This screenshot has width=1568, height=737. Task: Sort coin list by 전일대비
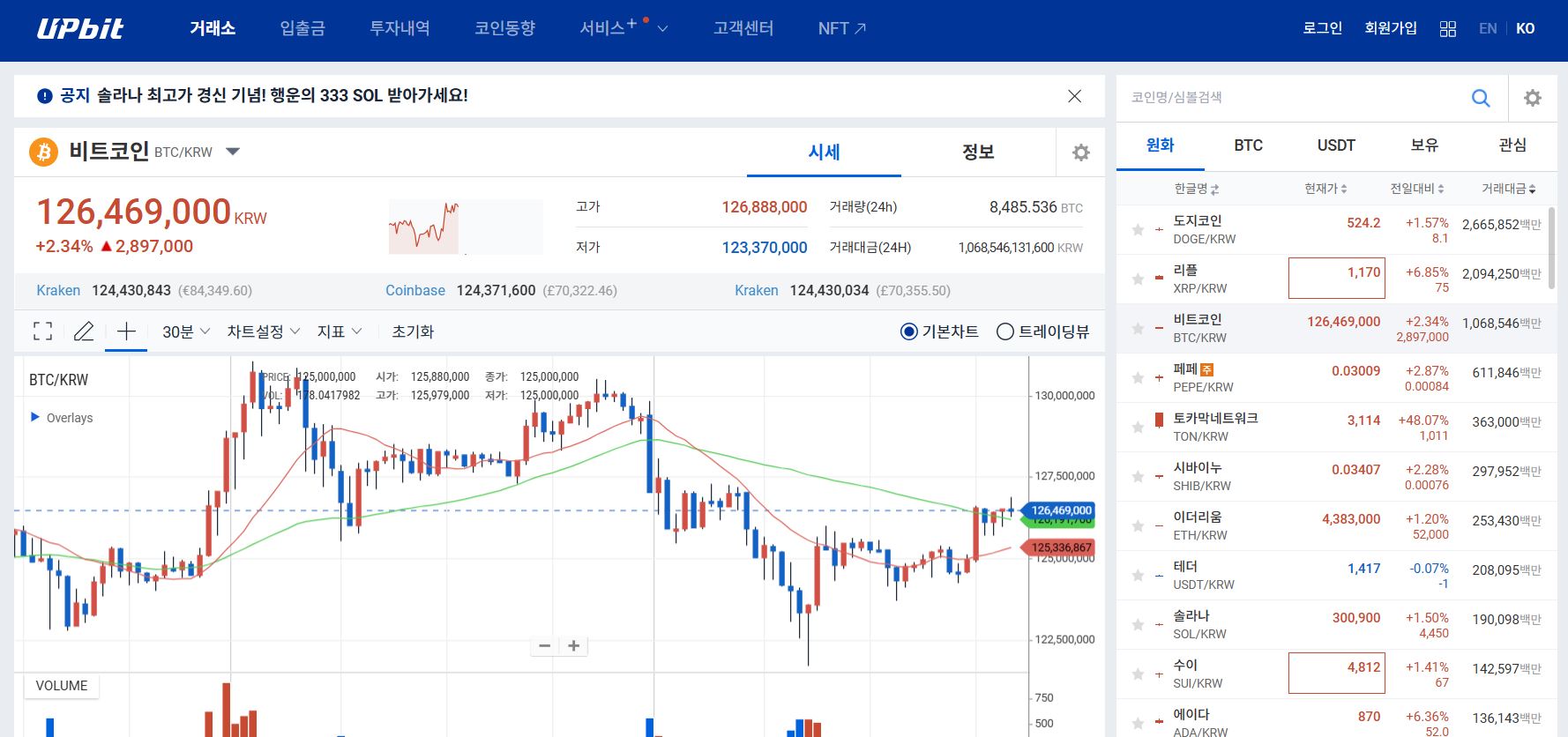point(1417,189)
